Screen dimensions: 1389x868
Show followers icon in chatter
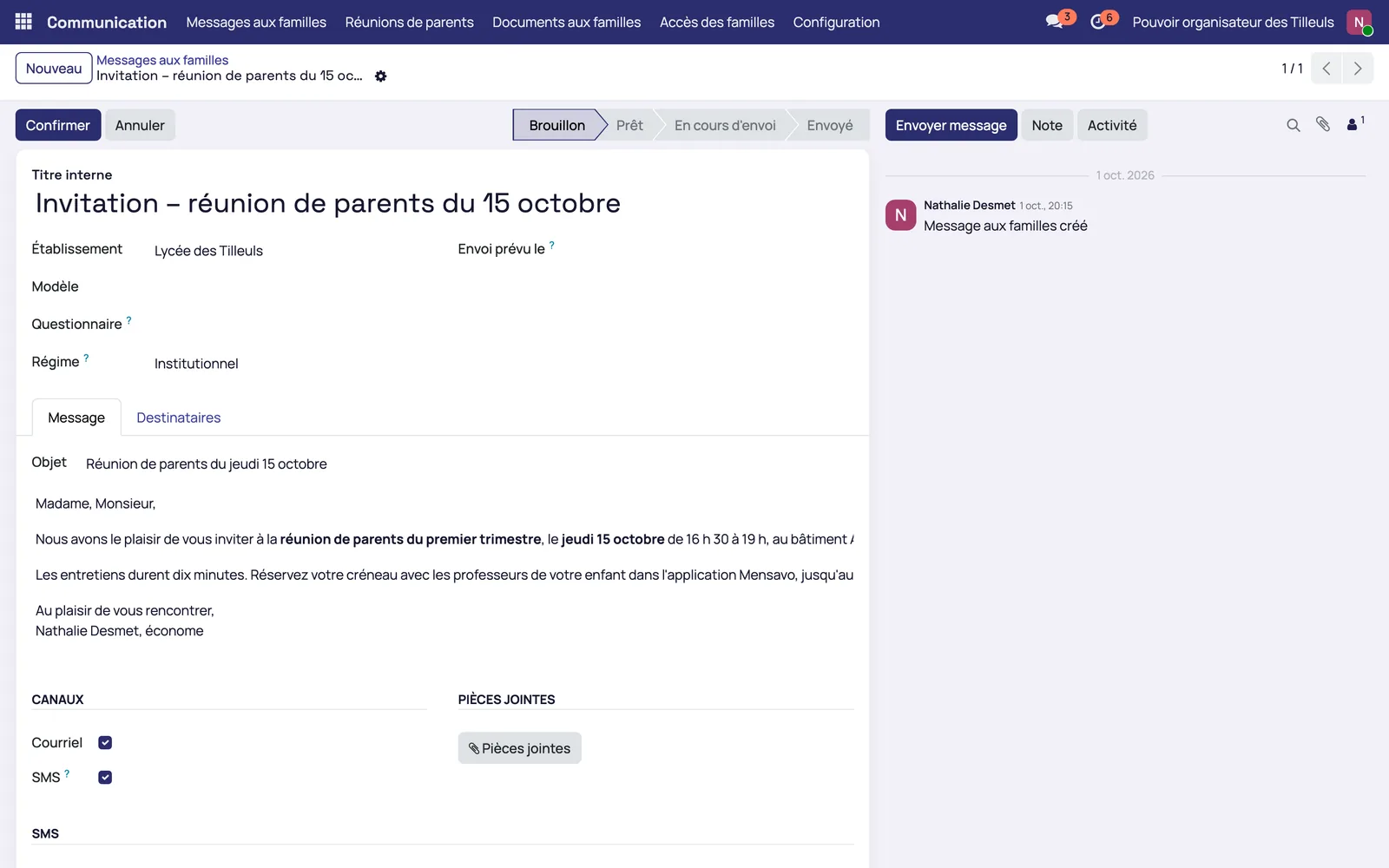click(1354, 124)
